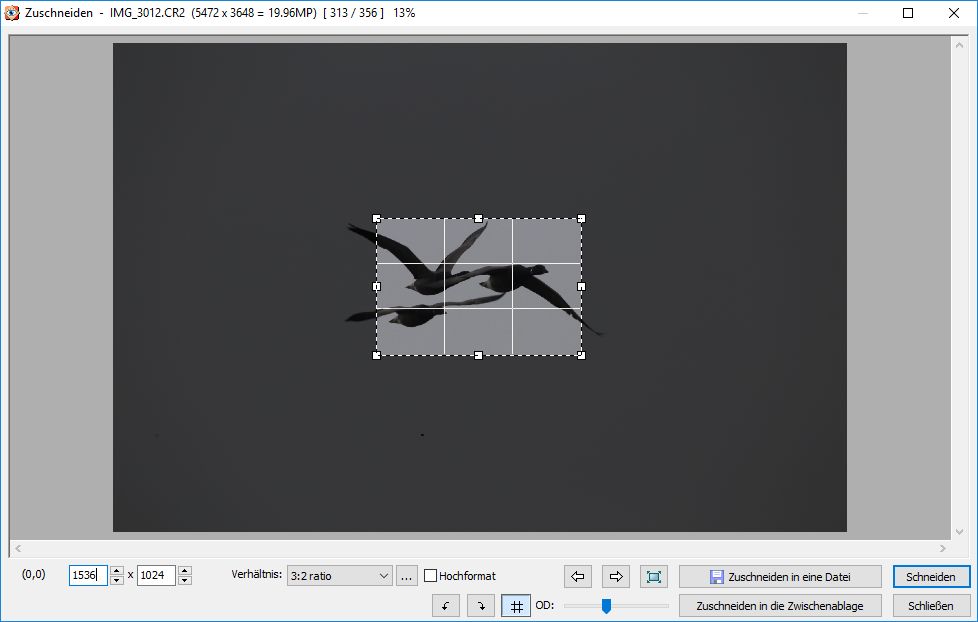Click the top-left crop selection handle
The image size is (978, 622).
[377, 218]
